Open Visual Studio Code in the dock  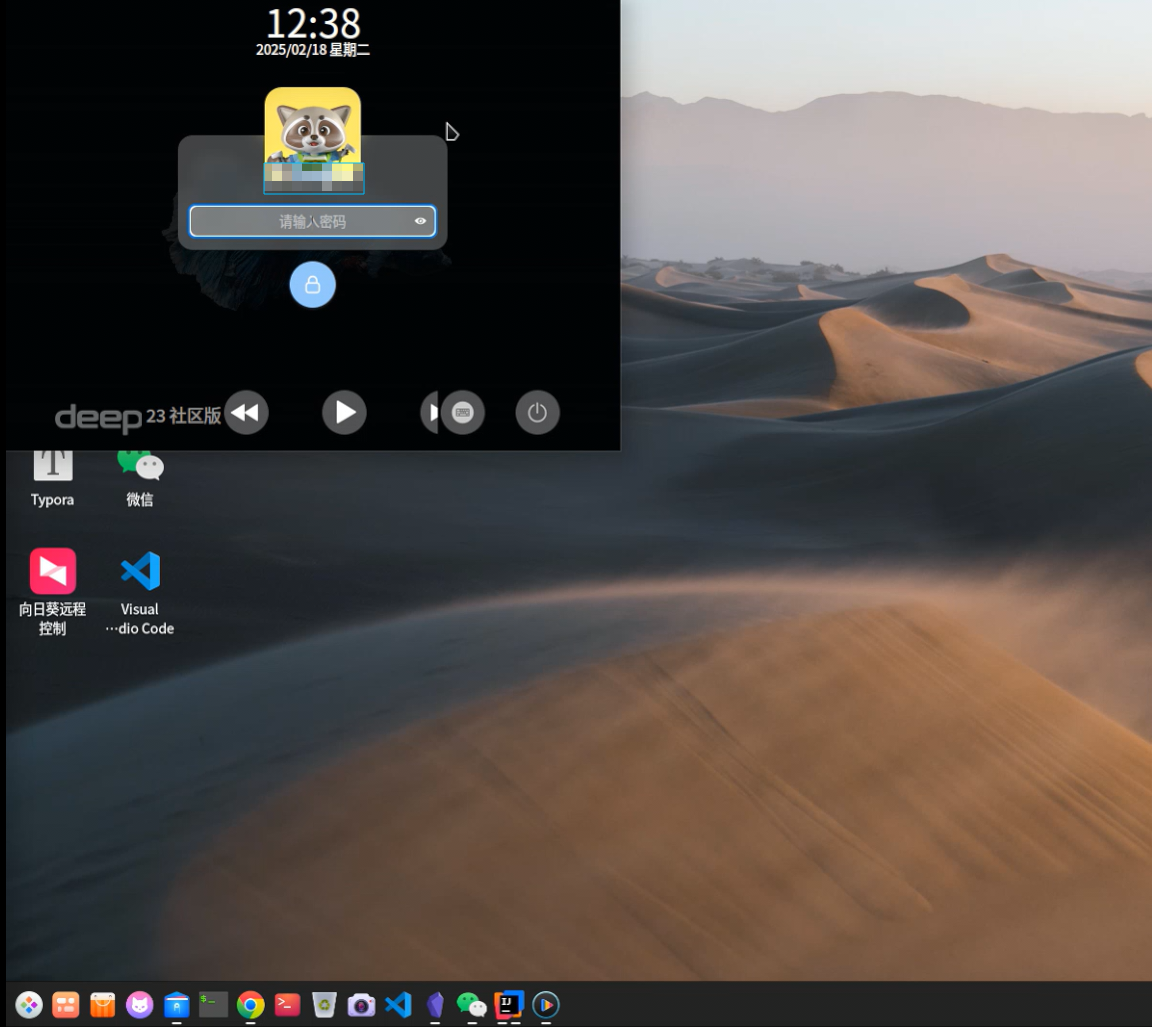coord(398,1004)
